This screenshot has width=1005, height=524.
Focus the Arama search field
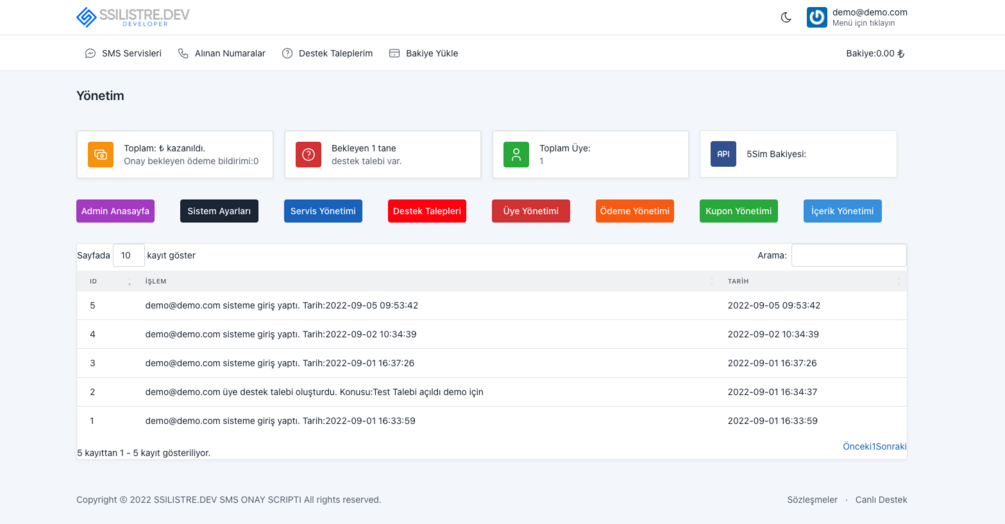(x=849, y=255)
